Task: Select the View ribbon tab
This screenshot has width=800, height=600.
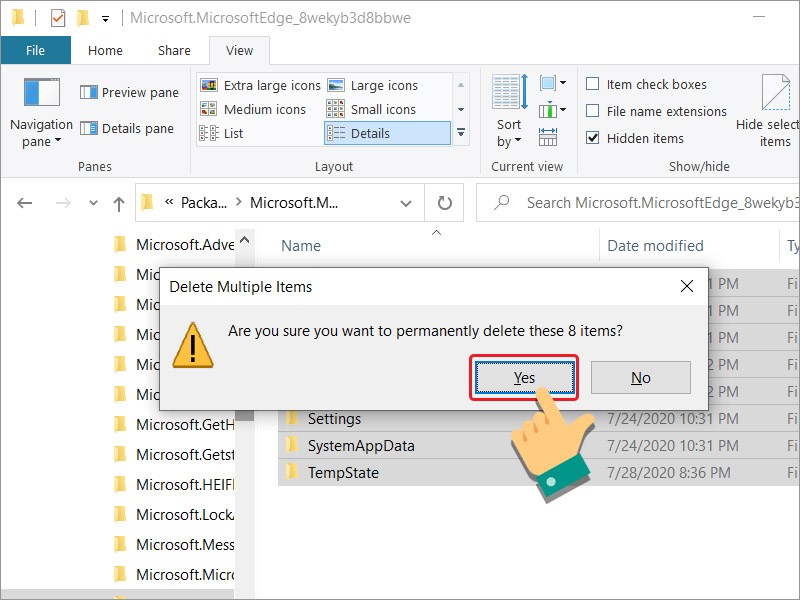Action: (239, 50)
